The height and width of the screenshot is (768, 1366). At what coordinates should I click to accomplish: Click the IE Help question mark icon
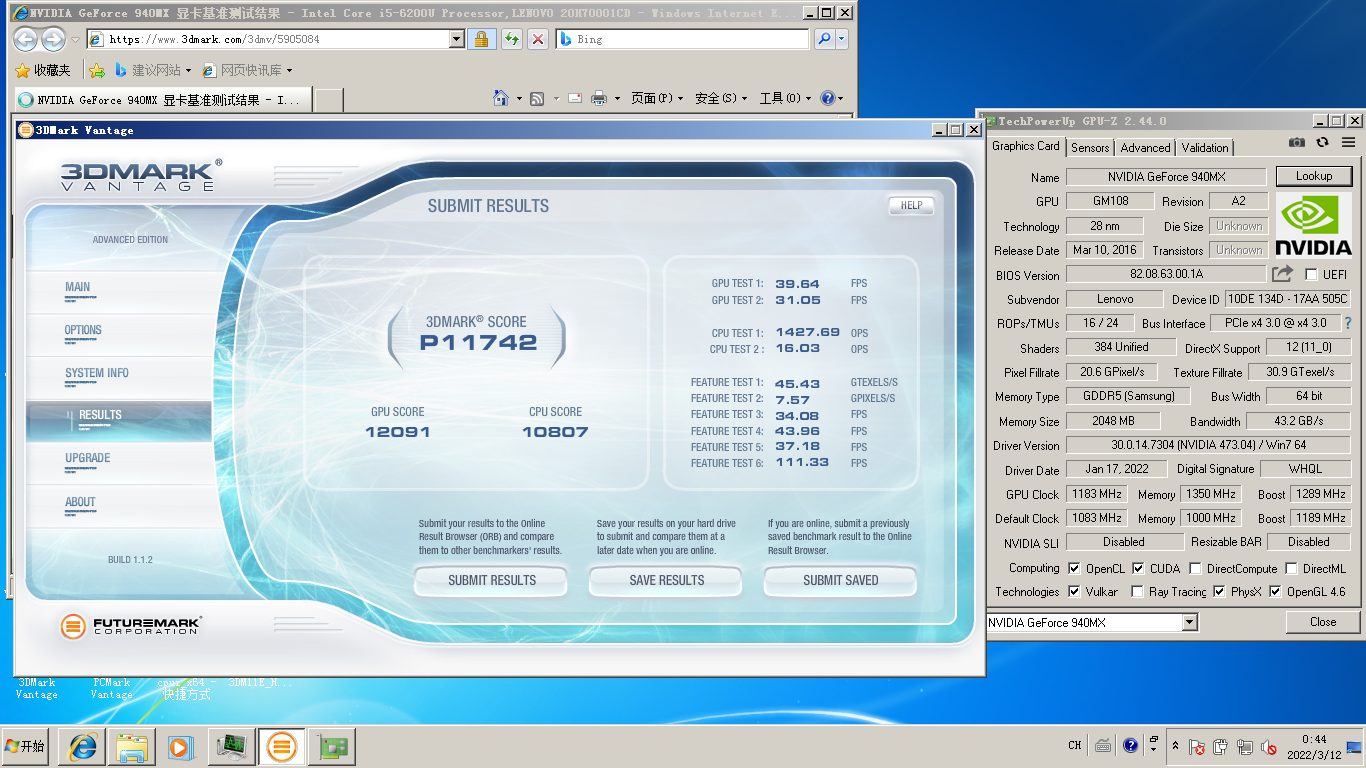(x=827, y=98)
